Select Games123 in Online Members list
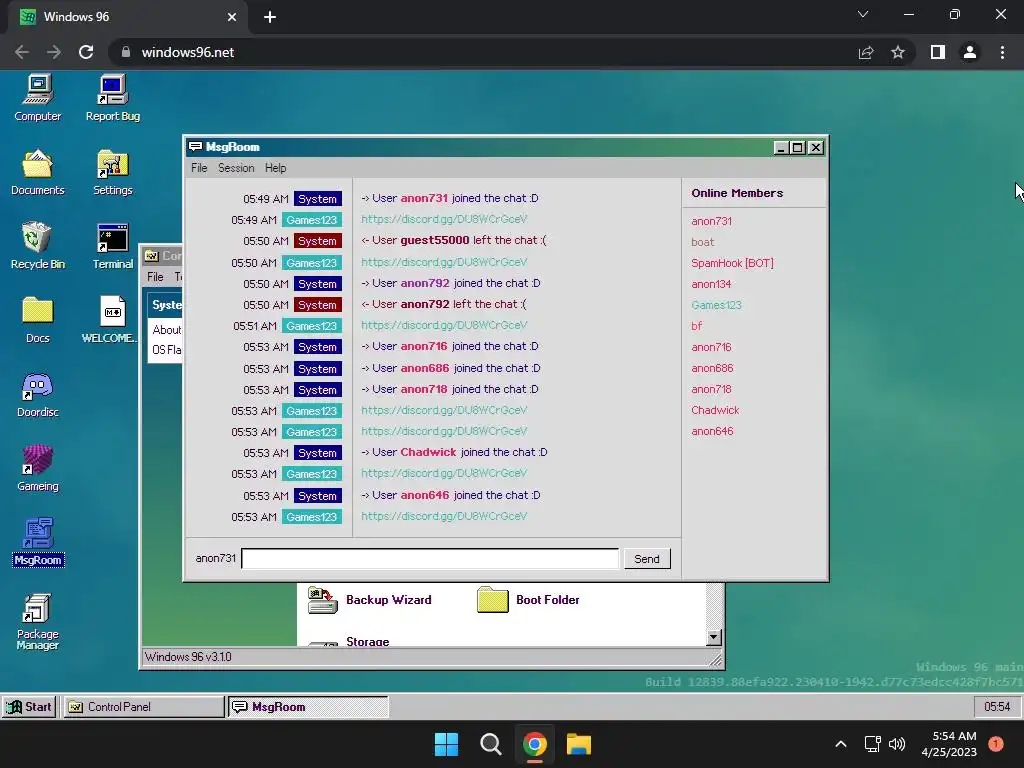The image size is (1024, 768). pyautogui.click(x=716, y=305)
